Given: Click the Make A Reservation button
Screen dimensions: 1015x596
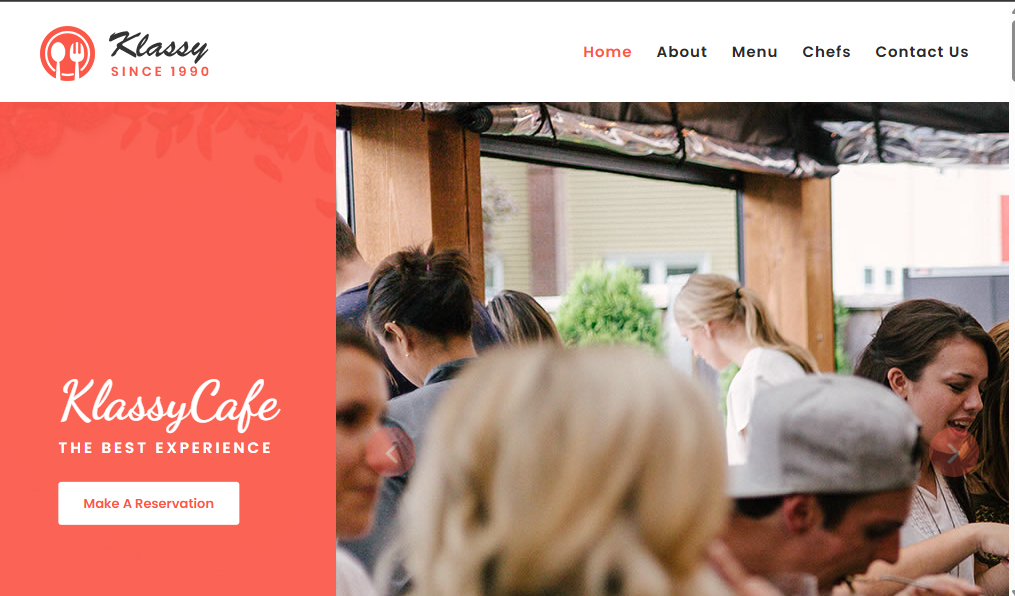Looking at the screenshot, I should pos(149,503).
